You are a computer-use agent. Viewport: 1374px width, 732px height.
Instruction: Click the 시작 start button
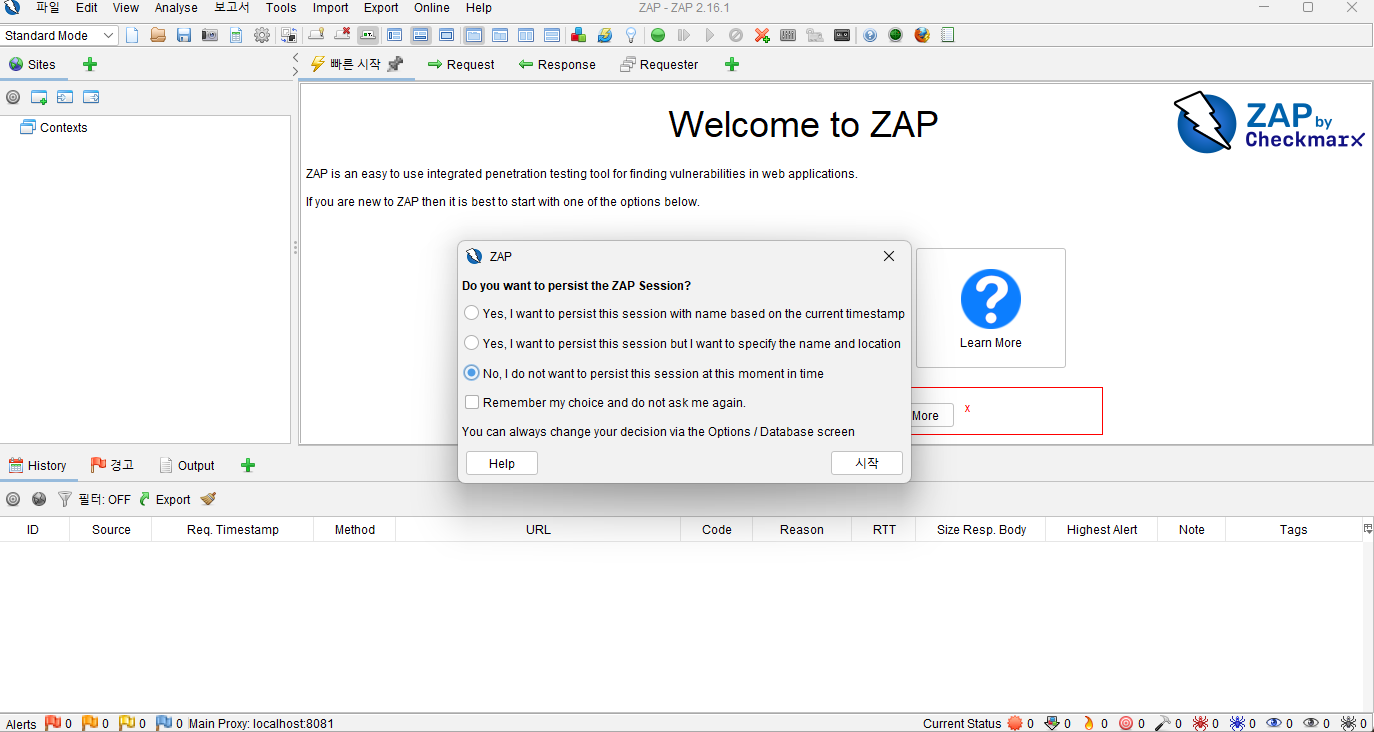click(x=867, y=463)
